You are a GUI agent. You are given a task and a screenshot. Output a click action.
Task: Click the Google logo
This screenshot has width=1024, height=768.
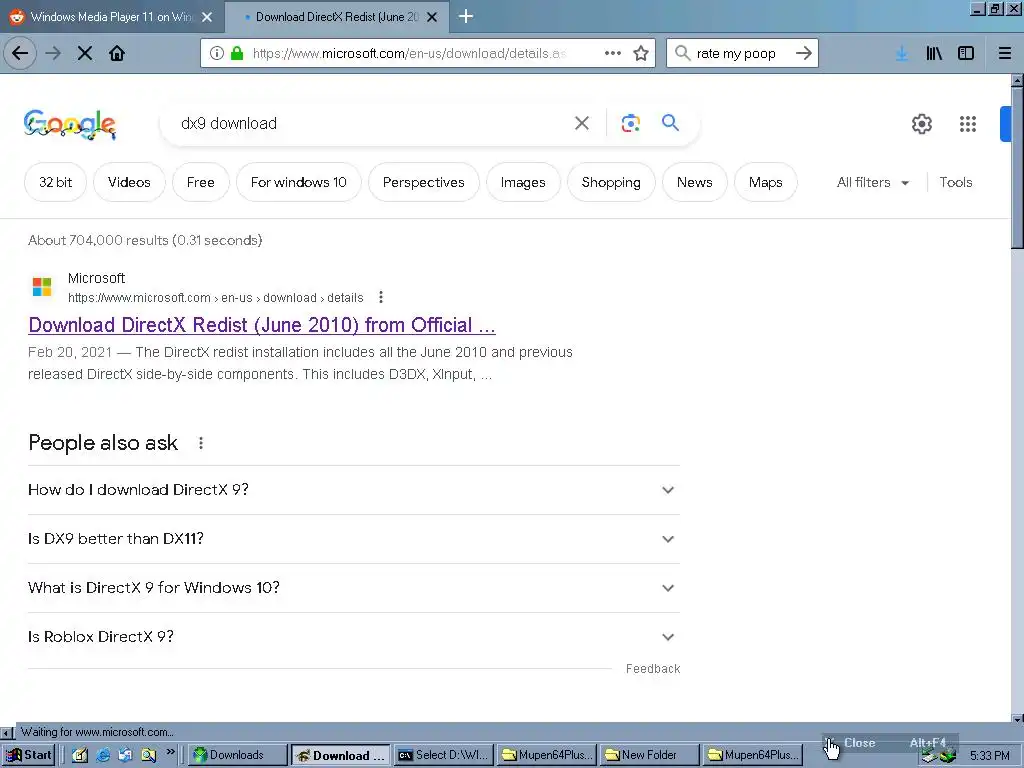(x=70, y=124)
